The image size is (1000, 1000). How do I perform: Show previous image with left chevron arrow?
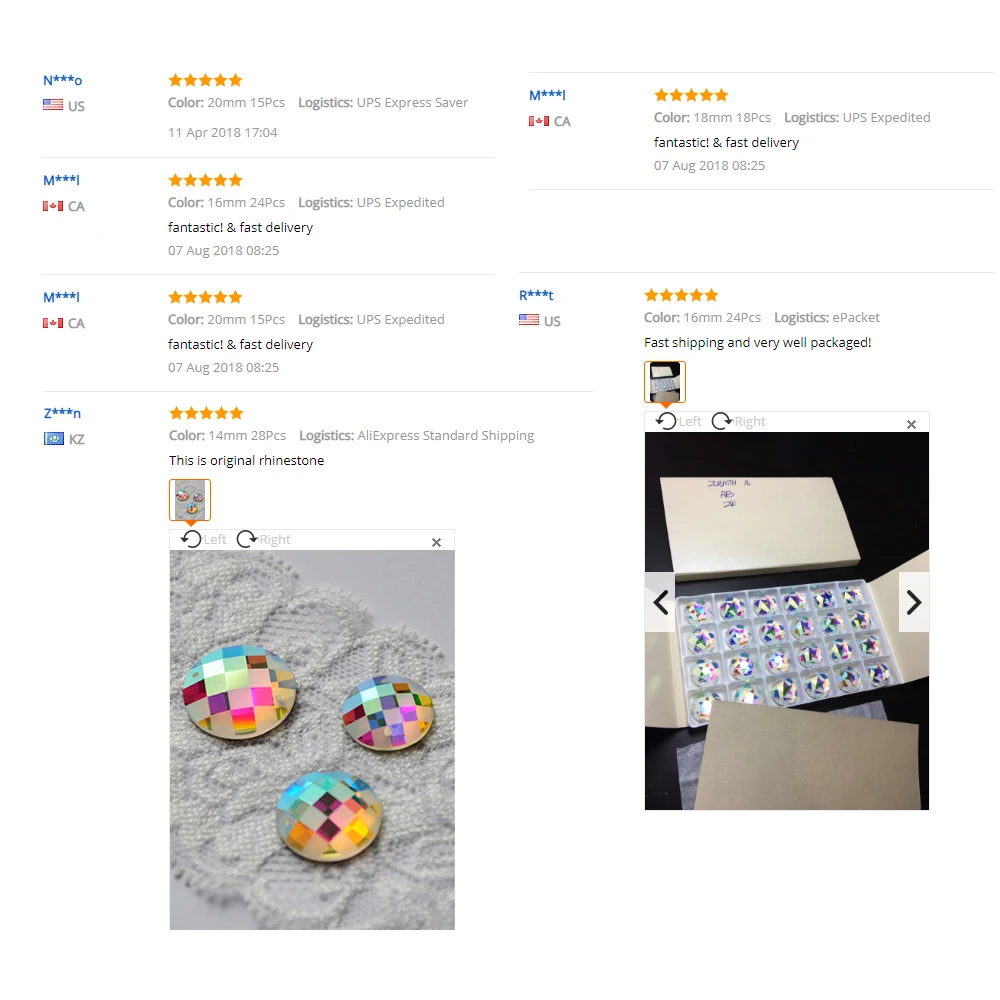tap(660, 602)
